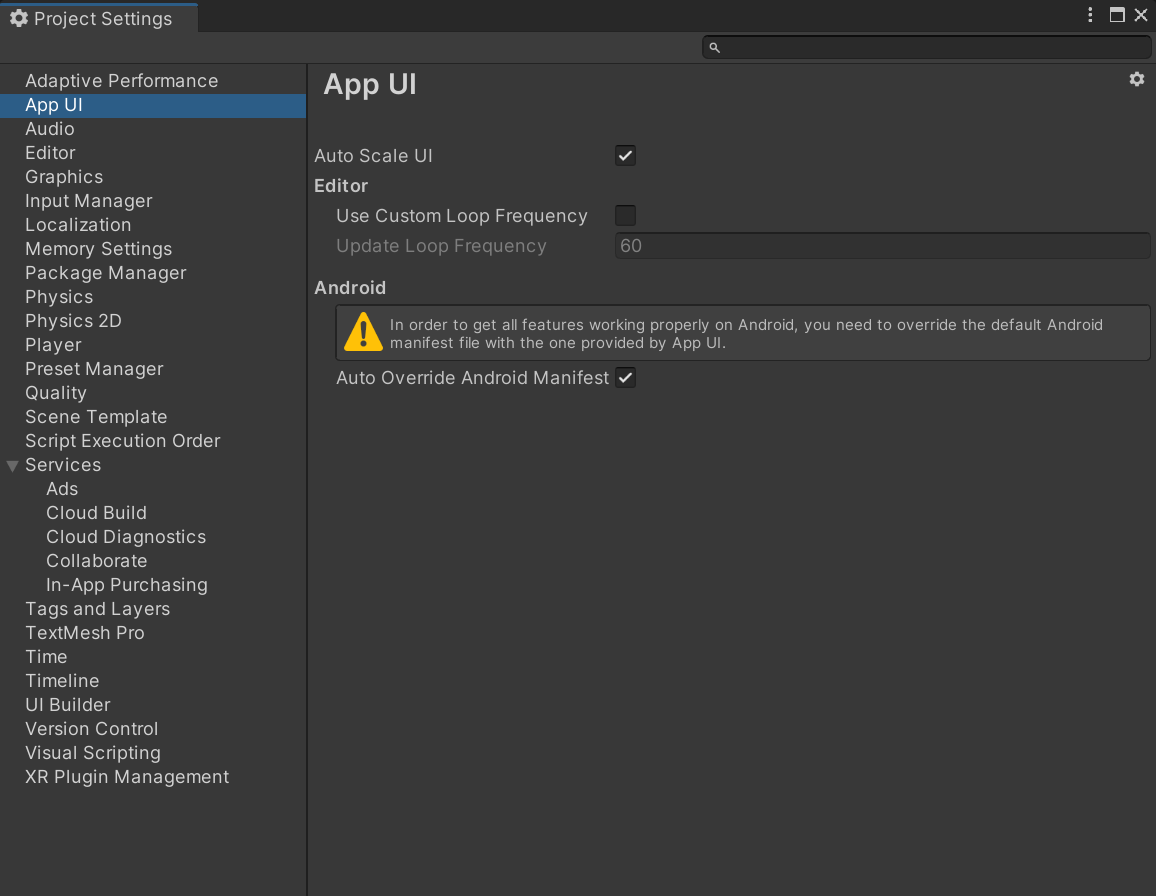1156x896 pixels.
Task: Open Physics 2D settings
Action: click(x=73, y=320)
